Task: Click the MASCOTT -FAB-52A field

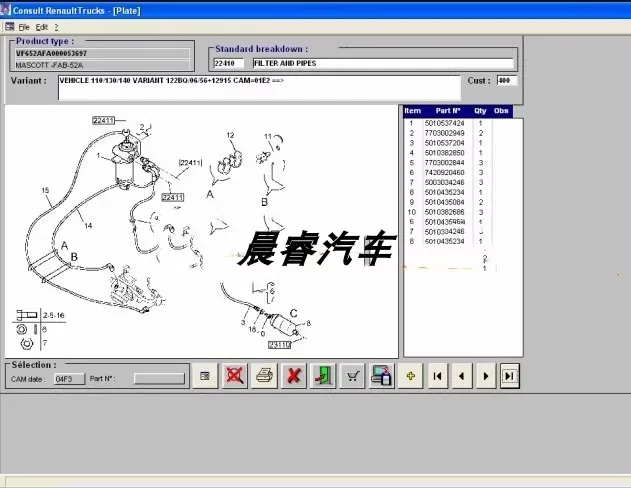Action: click(102, 65)
